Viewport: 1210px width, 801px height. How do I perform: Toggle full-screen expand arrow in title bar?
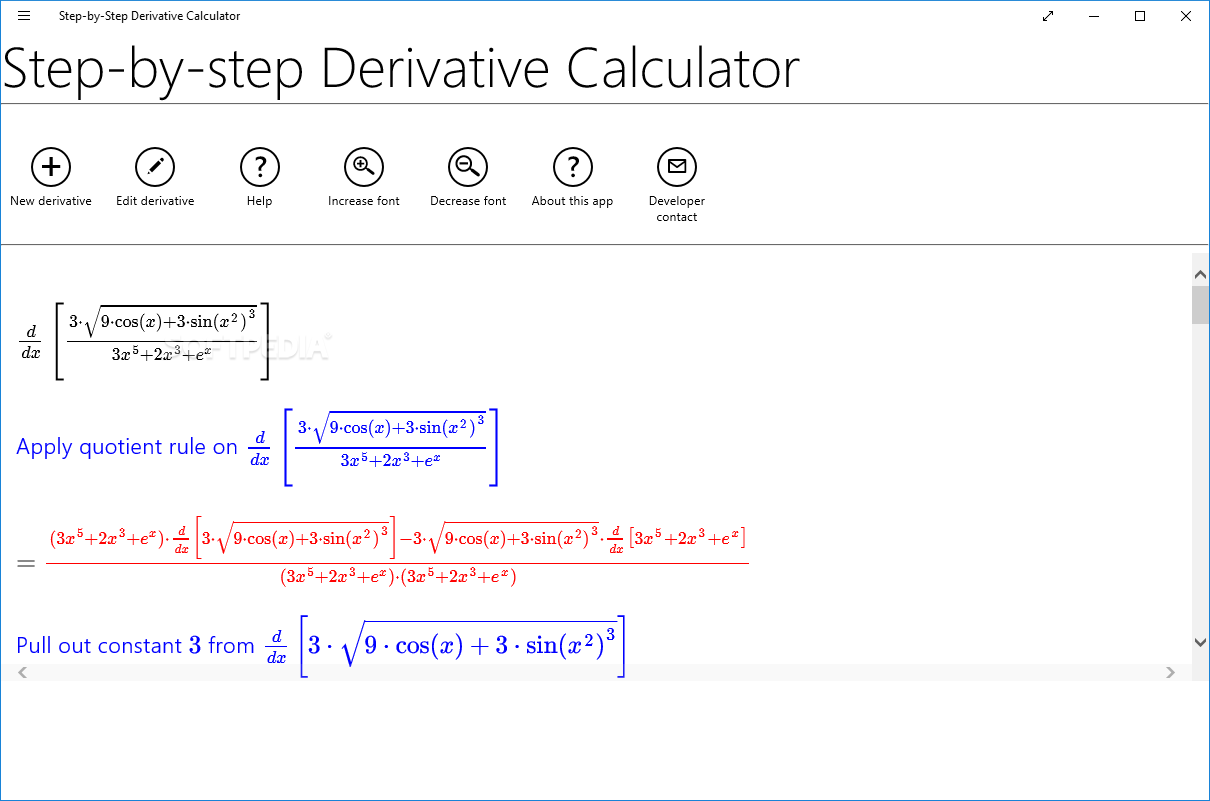coord(1048,16)
